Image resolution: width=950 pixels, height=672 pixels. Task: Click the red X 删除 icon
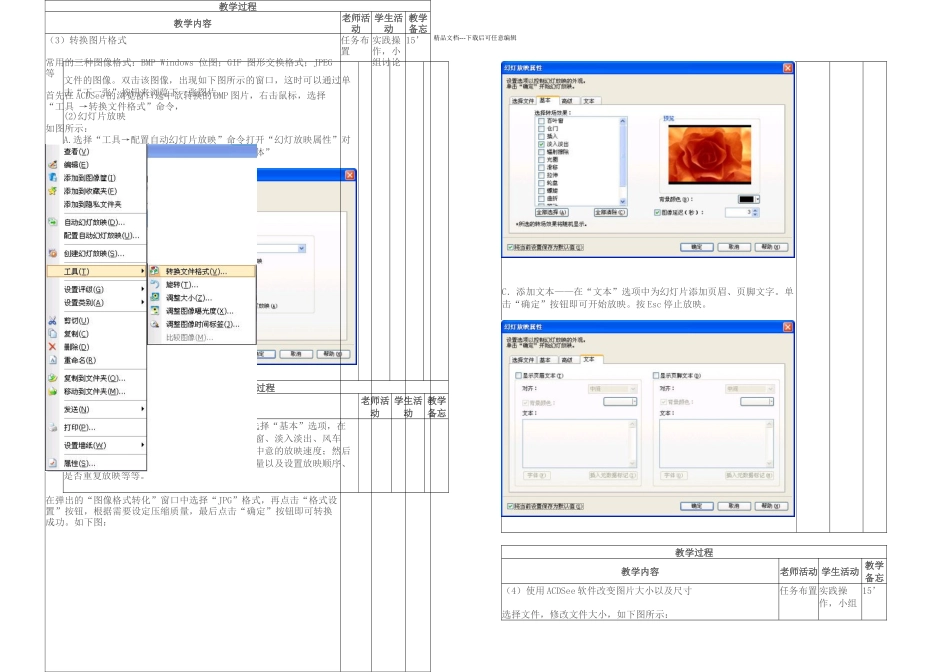[x=53, y=347]
